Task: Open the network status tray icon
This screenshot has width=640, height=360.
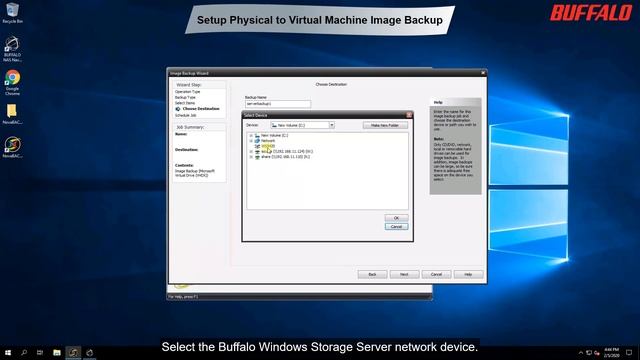Action: (589, 353)
